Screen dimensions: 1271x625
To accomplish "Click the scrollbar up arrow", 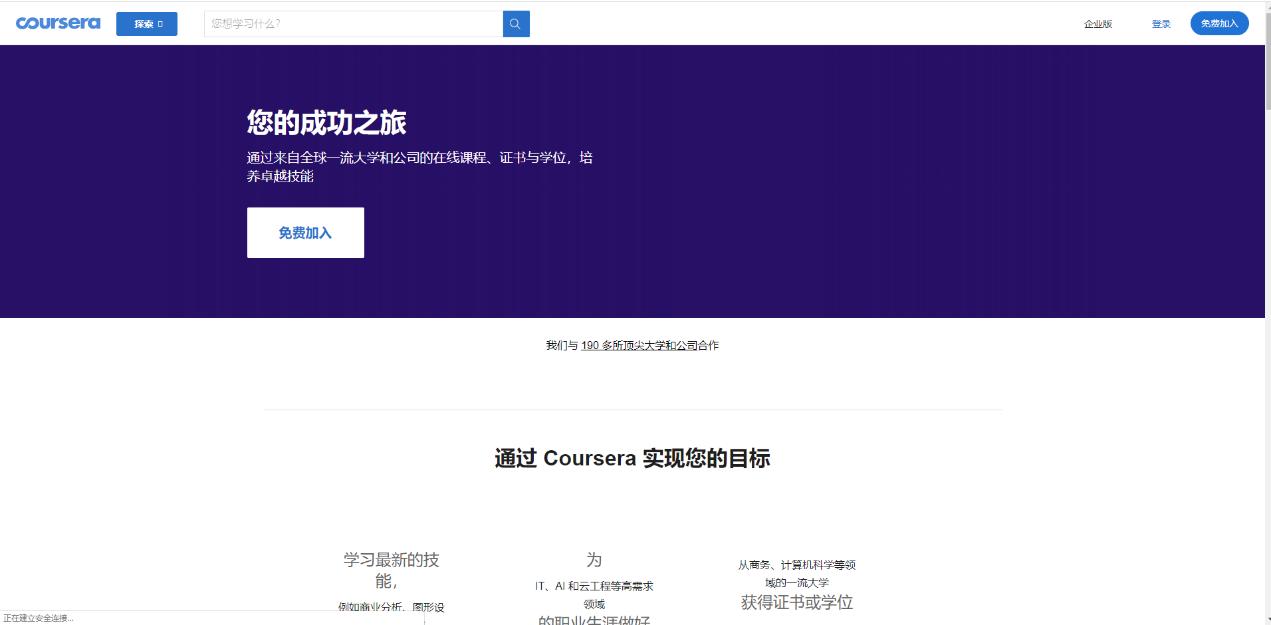I will (1265, 7).
